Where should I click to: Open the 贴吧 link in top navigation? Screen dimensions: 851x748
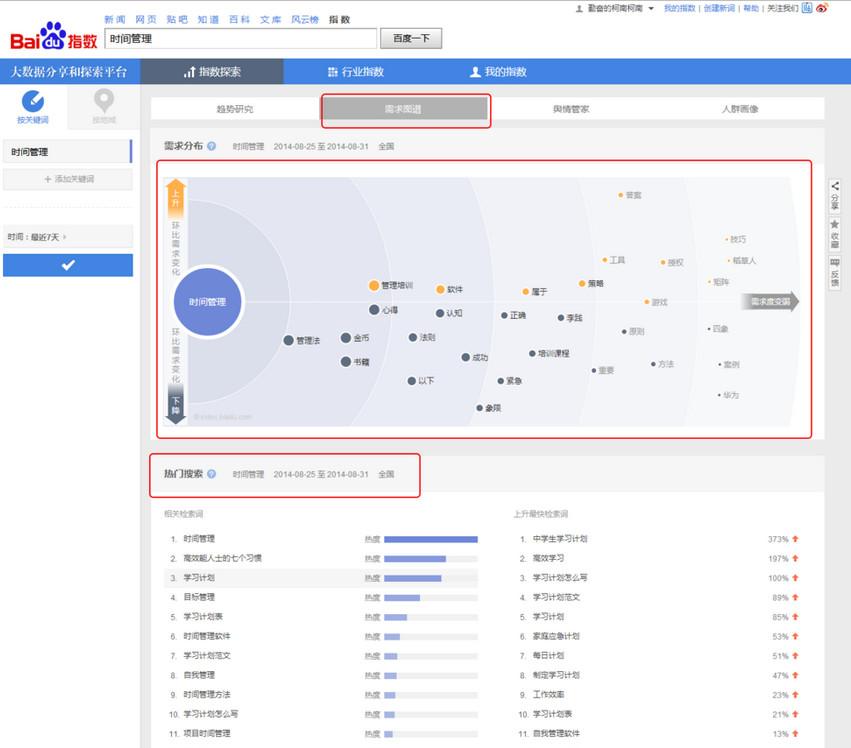click(177, 20)
